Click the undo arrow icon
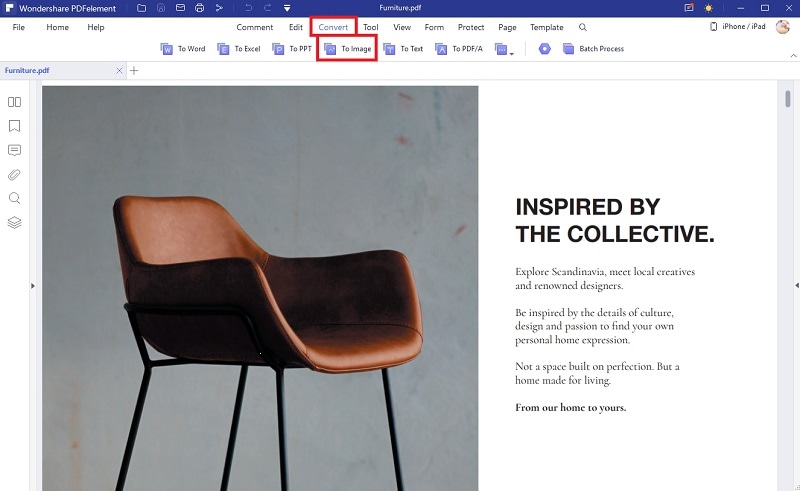The image size is (800, 491). 248,8
